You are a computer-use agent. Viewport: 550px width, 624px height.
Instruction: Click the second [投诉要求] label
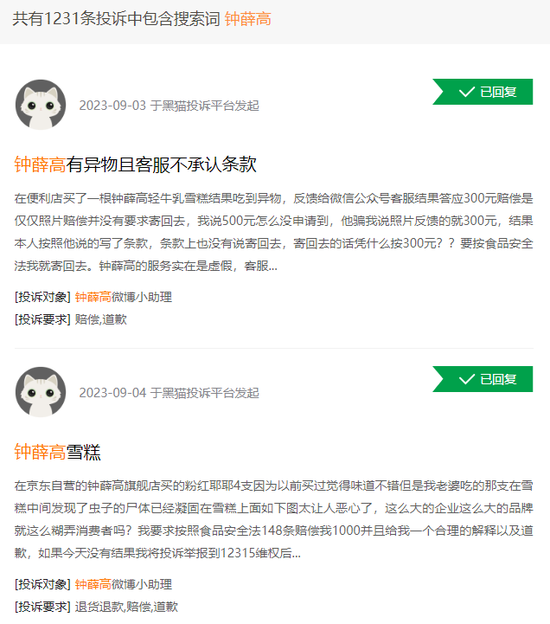click(43, 606)
